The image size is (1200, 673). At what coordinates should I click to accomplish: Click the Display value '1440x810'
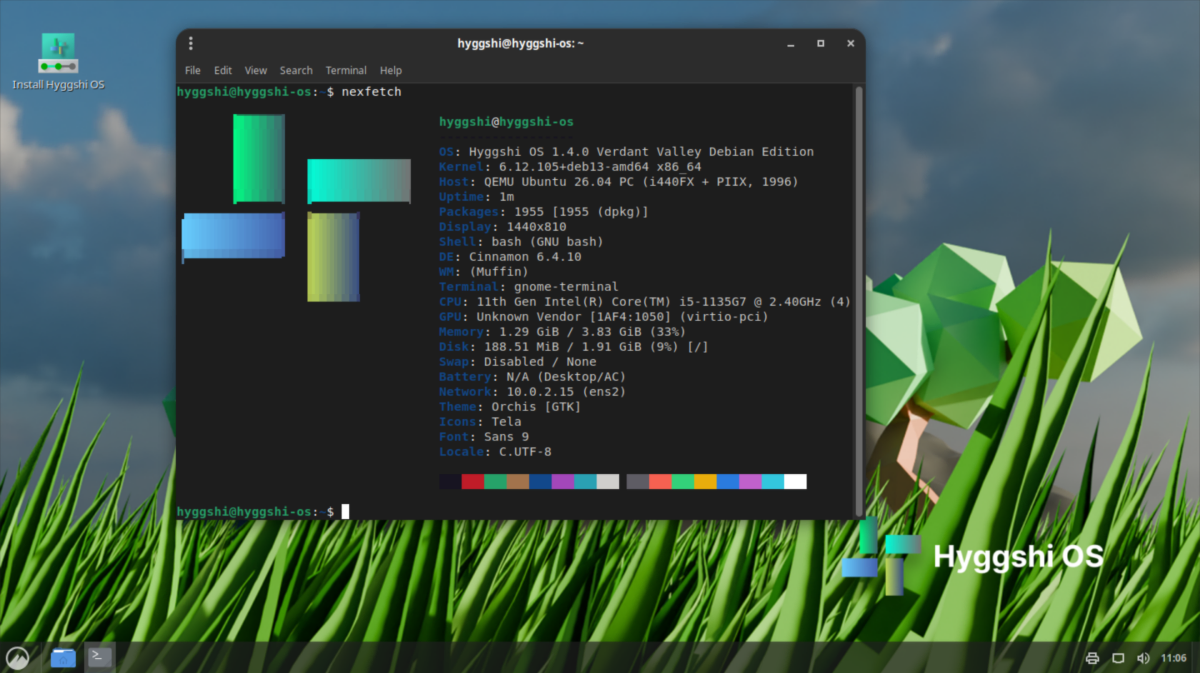(x=536, y=227)
